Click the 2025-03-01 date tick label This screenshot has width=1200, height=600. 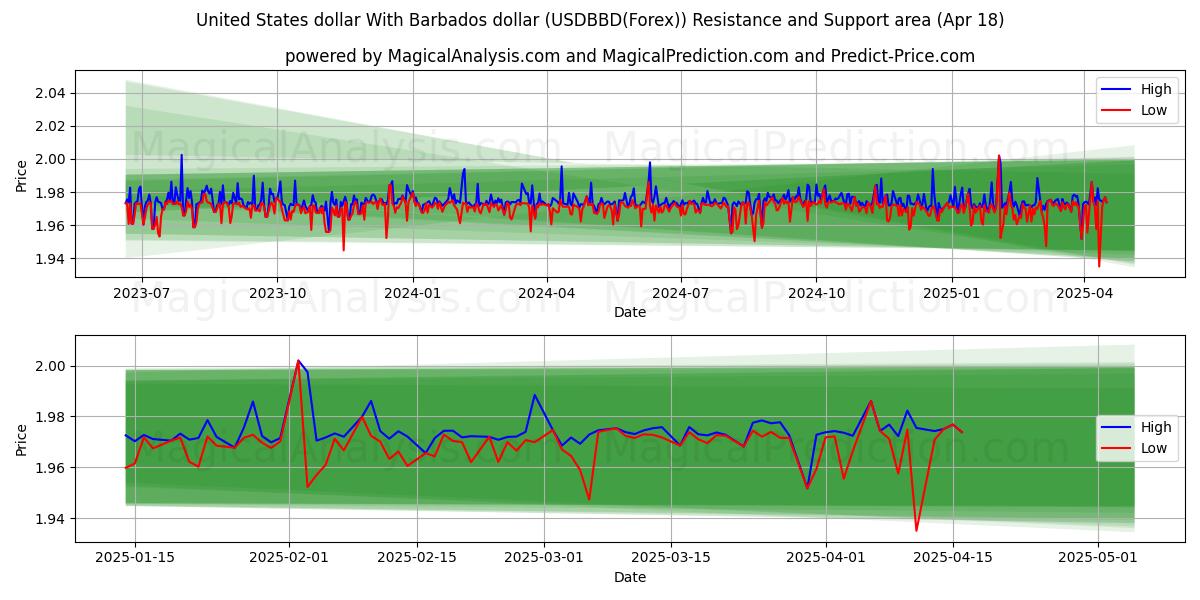pyautogui.click(x=544, y=559)
